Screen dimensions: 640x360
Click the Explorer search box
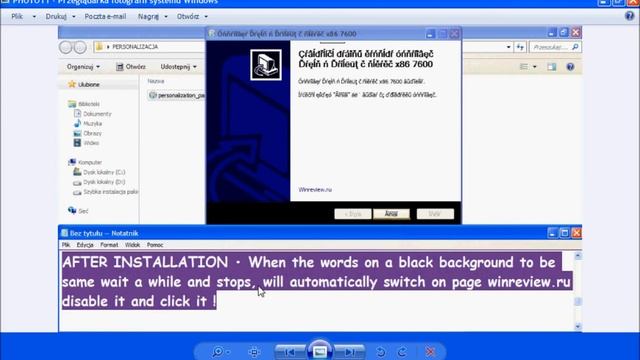pos(555,47)
